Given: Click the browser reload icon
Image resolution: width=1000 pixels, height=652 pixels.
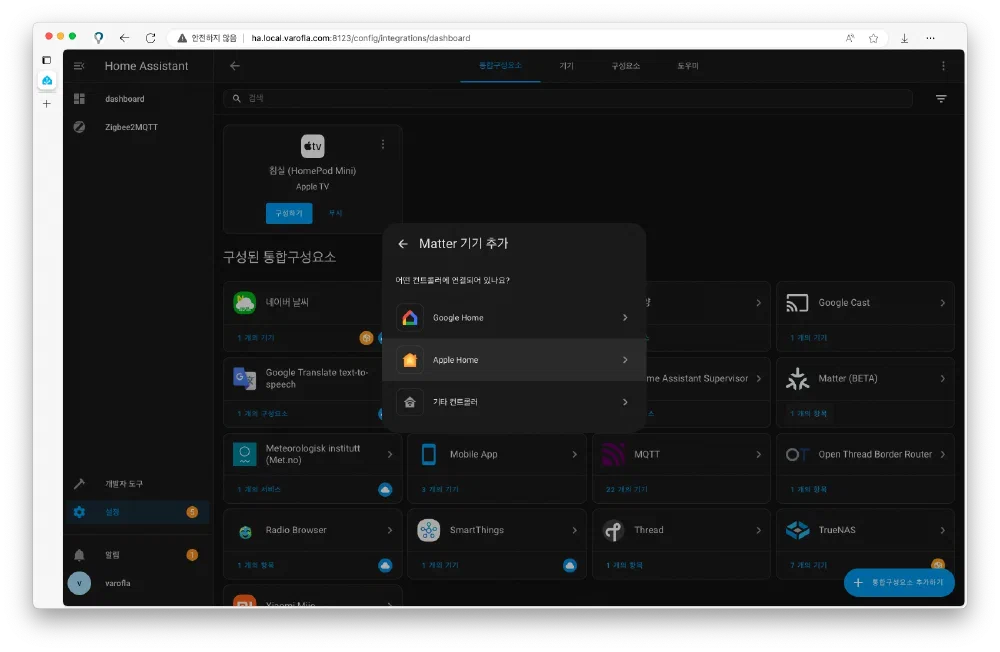Looking at the screenshot, I should (x=151, y=38).
